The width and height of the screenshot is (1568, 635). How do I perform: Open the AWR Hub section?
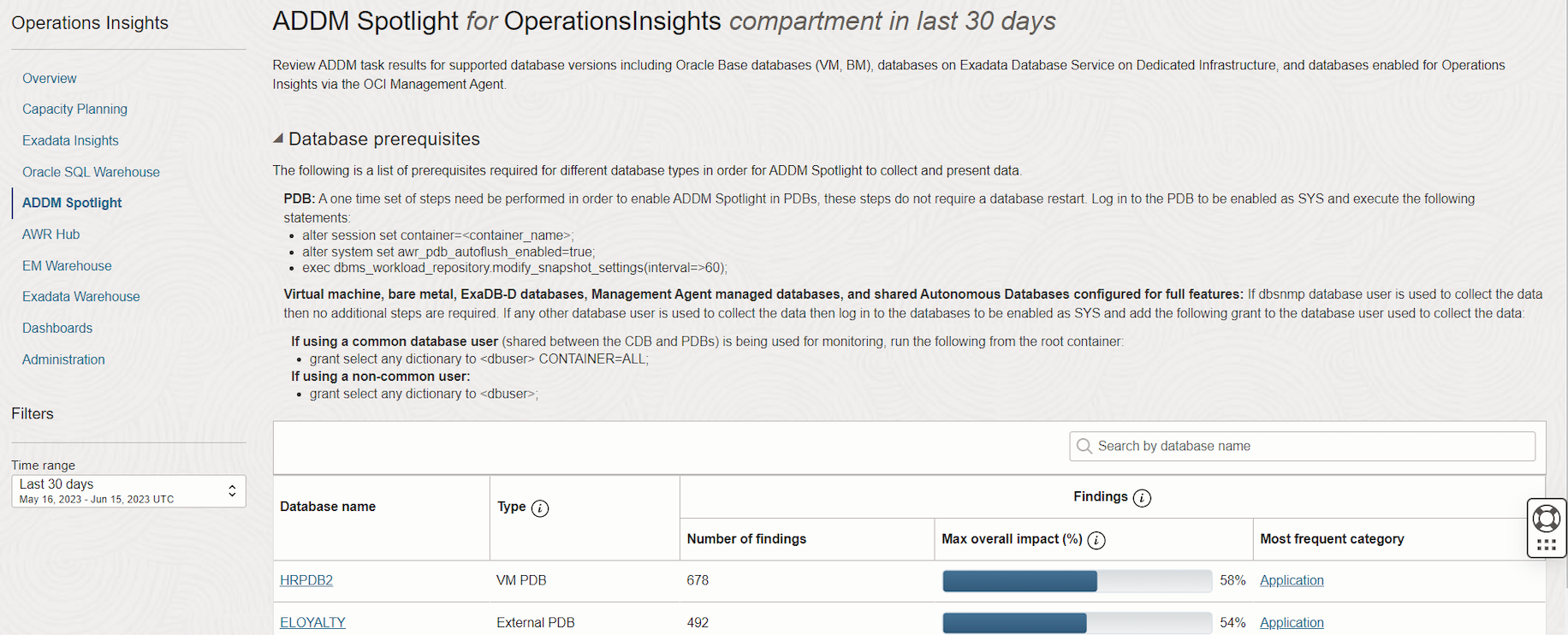[x=50, y=234]
